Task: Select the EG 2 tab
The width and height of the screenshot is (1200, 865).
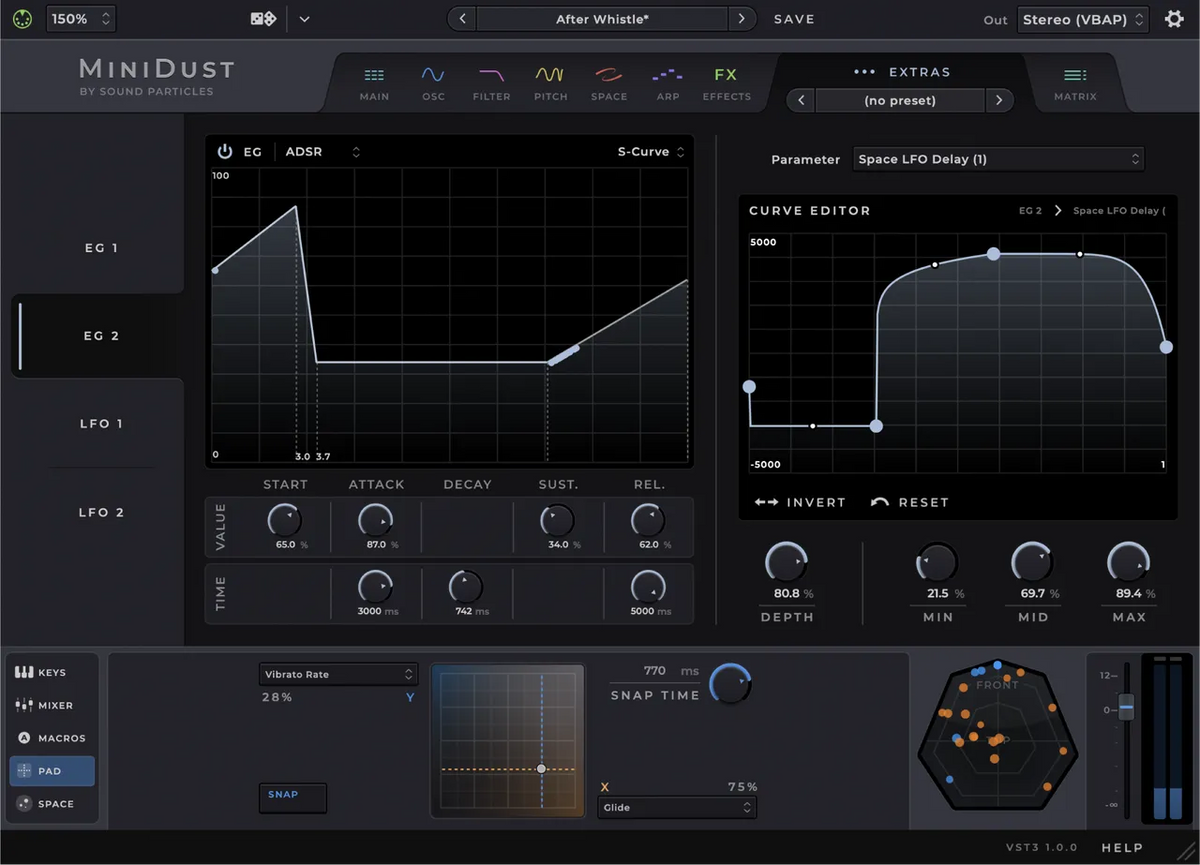Action: pos(101,336)
